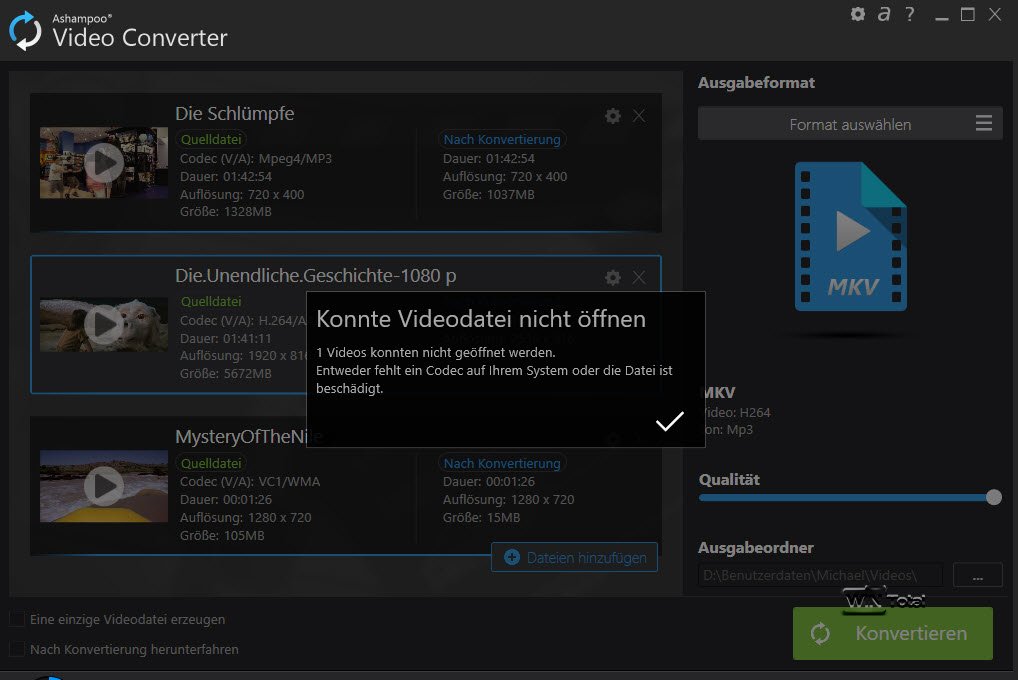Open help via the question mark icon

coord(910,14)
